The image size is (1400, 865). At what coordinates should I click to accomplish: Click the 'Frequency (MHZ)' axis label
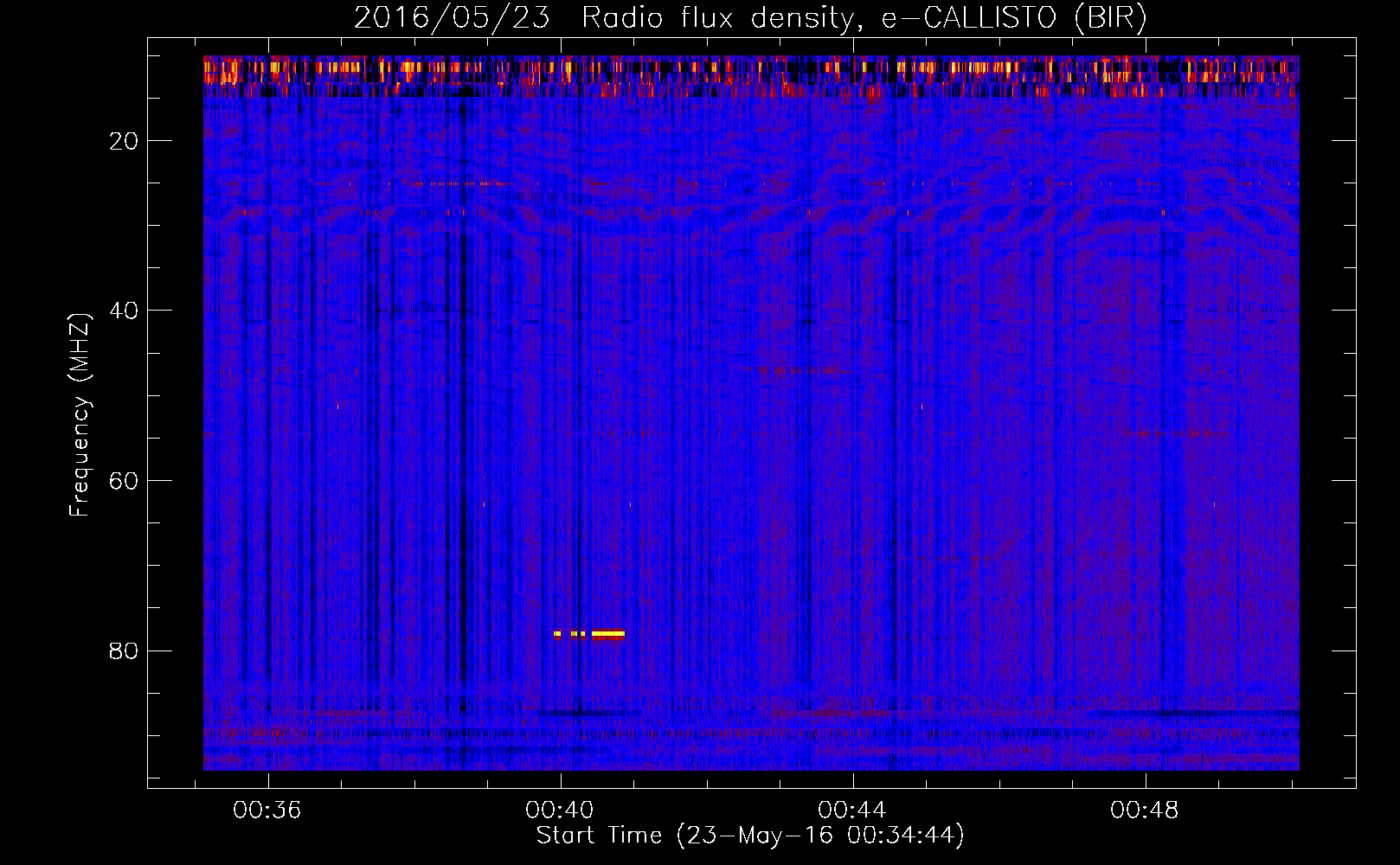(x=79, y=415)
